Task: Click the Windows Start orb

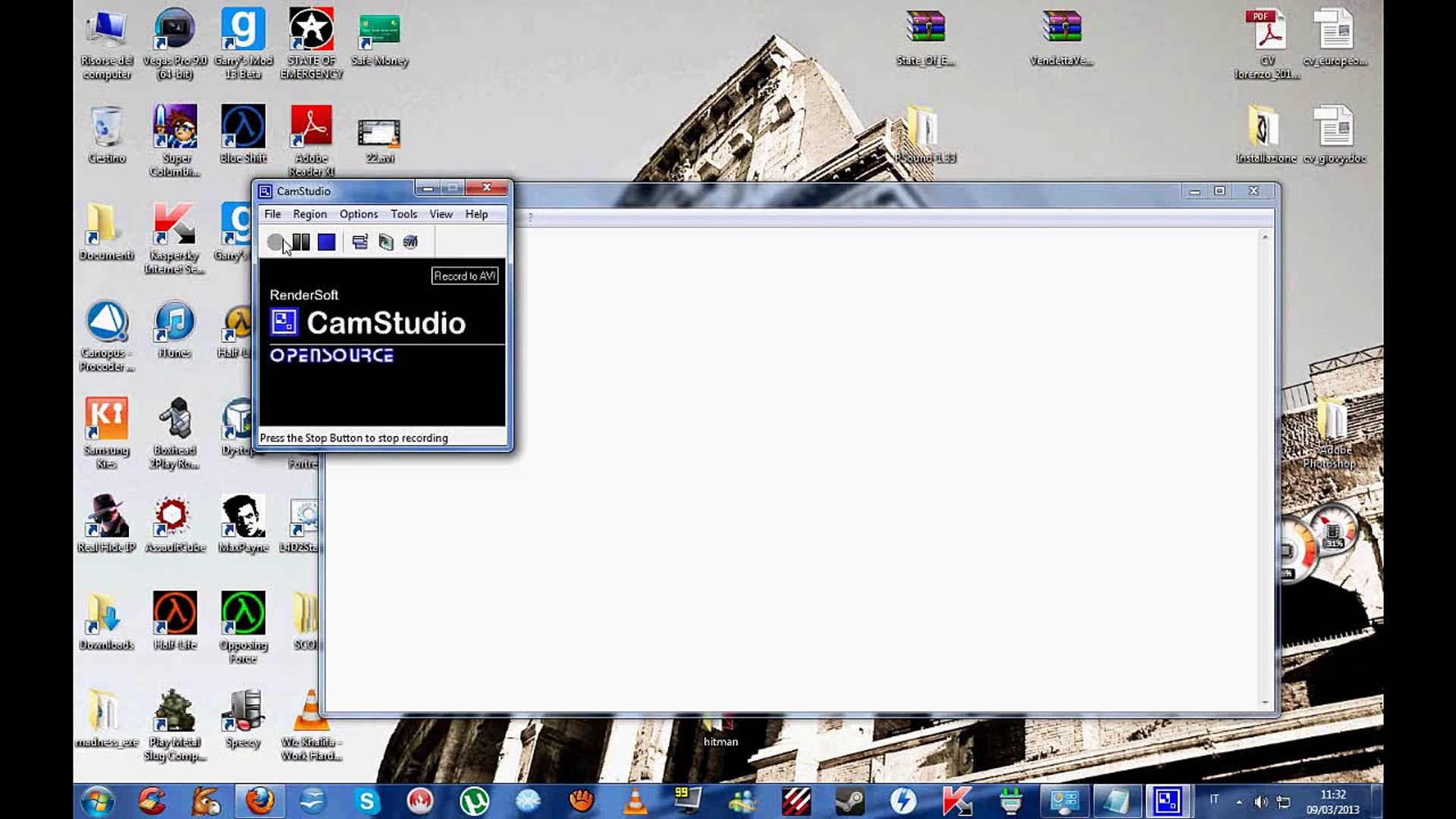Action: 98,801
